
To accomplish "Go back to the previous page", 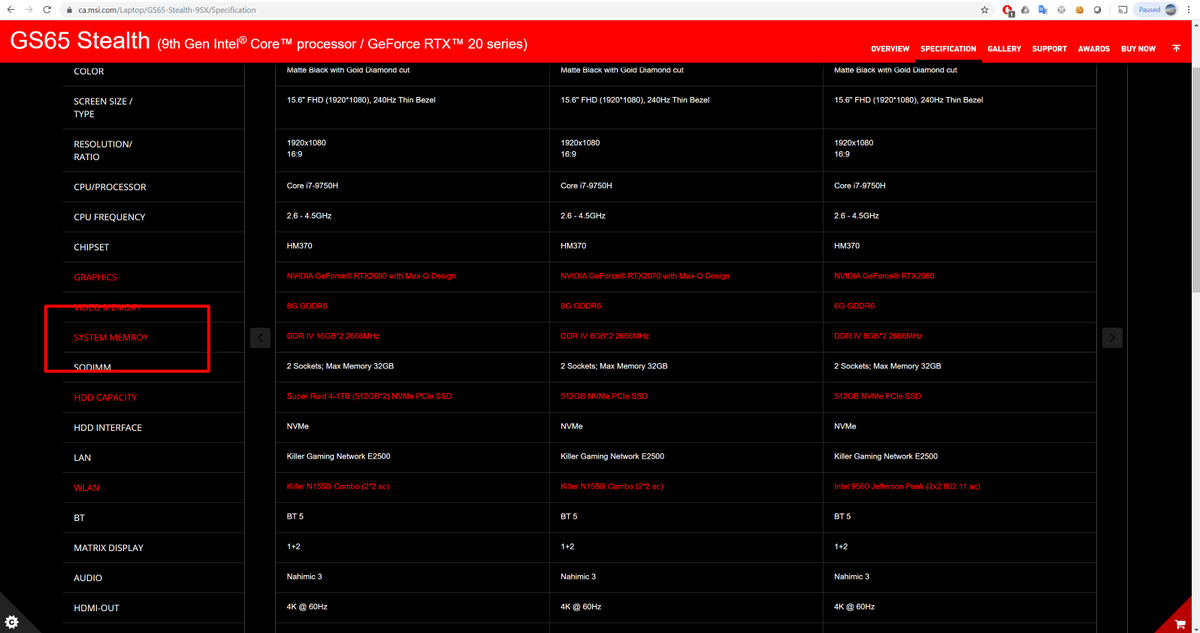I will tap(11, 10).
